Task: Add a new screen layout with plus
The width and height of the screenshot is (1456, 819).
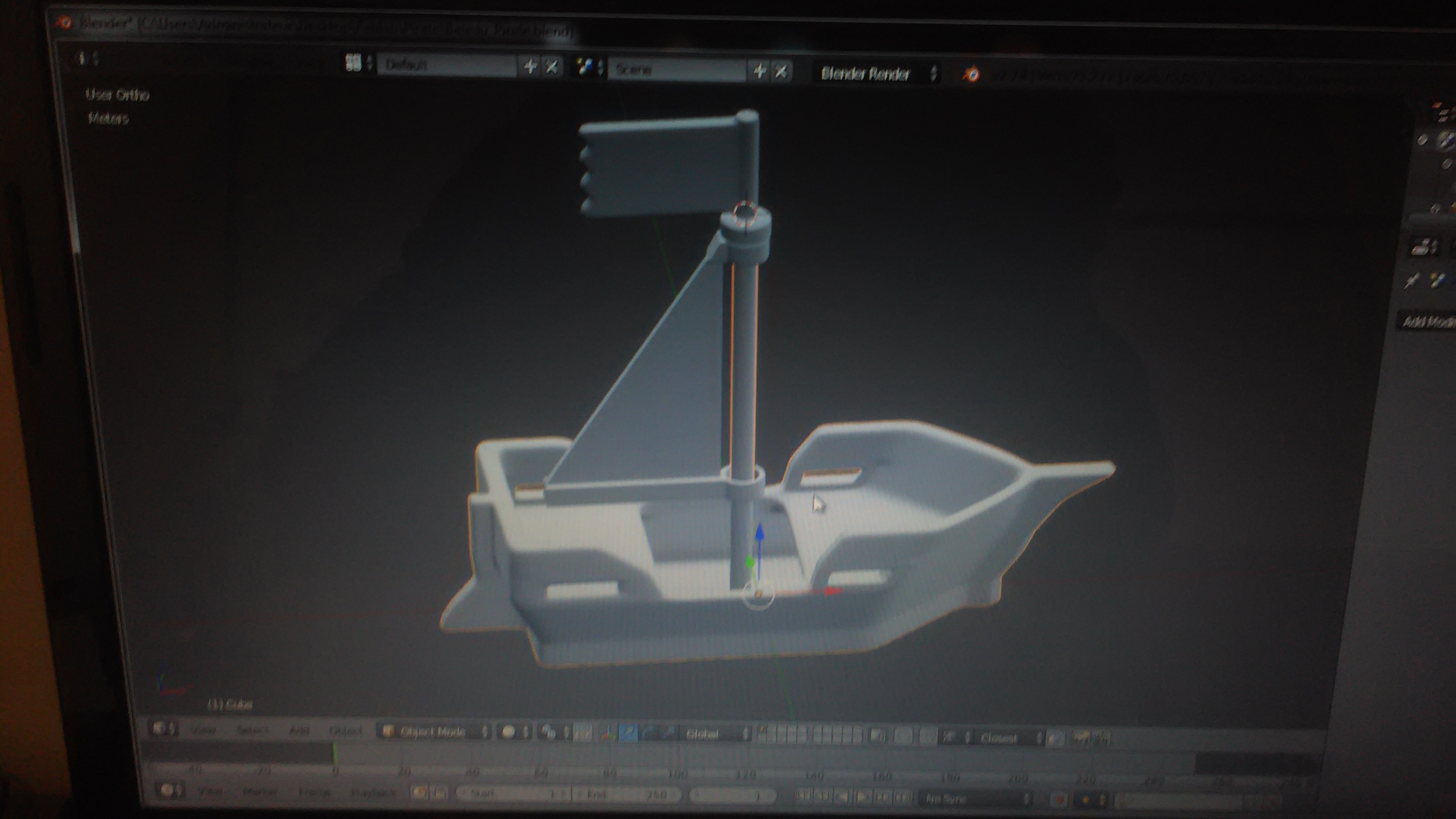Action: pyautogui.click(x=530, y=67)
